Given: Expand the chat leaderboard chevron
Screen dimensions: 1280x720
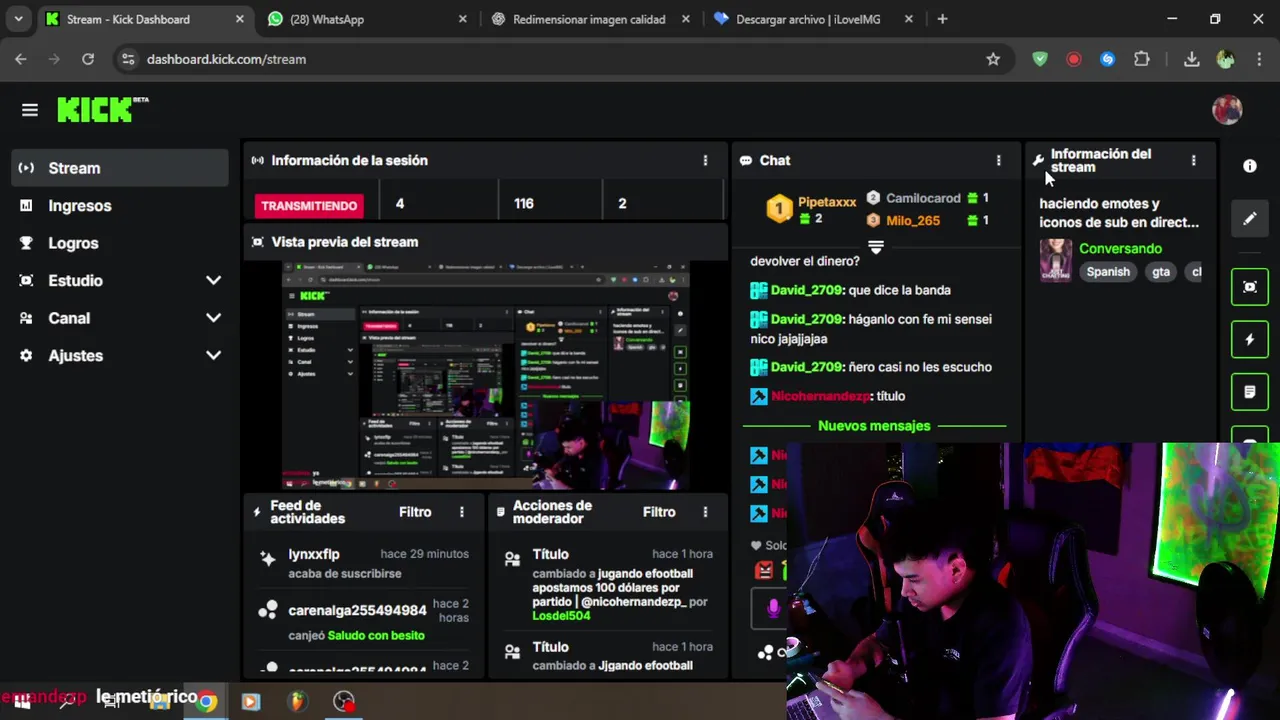Looking at the screenshot, I should pyautogui.click(x=876, y=246).
